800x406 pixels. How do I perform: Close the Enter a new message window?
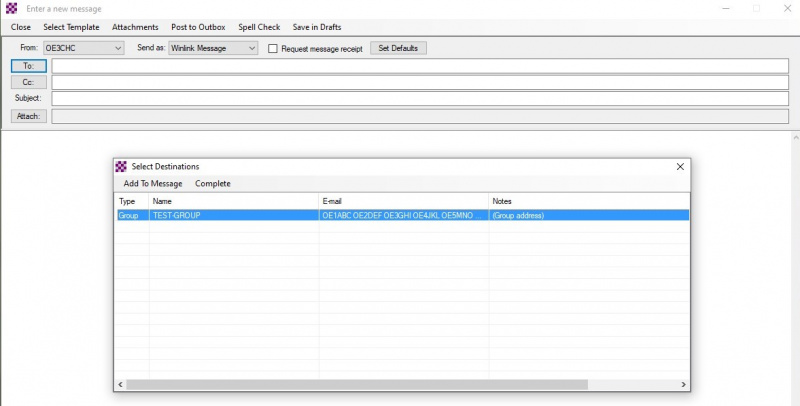[787, 8]
